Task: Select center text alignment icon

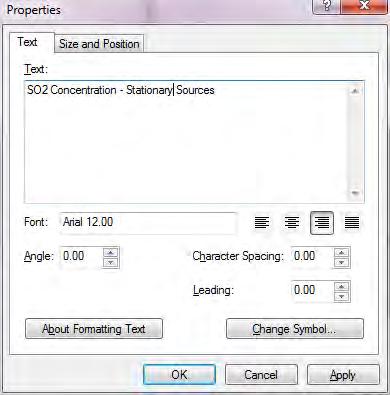Action: pyautogui.click(x=292, y=222)
